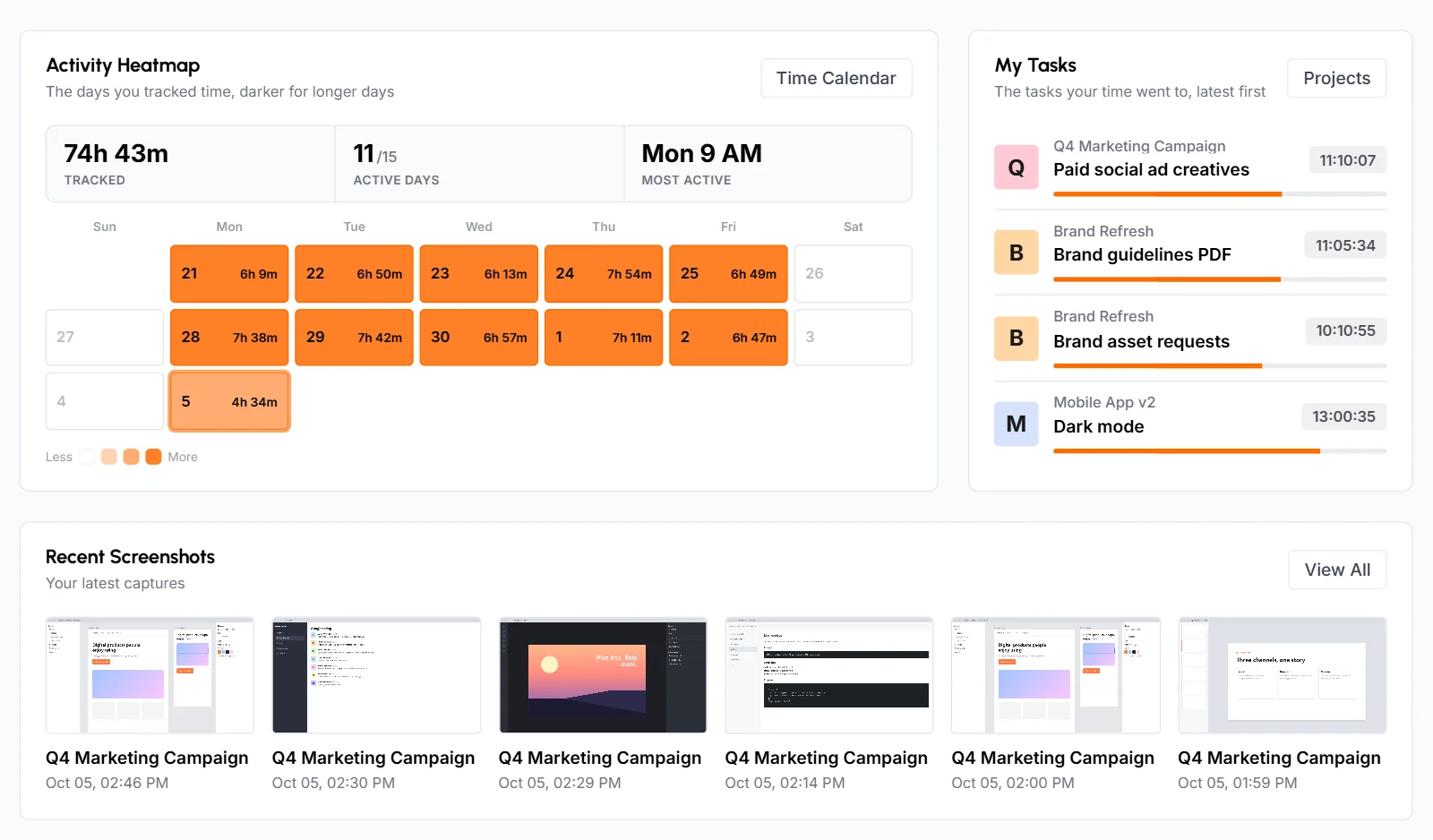Click View All screenshots
The height and width of the screenshot is (840, 1433).
[x=1337, y=570]
